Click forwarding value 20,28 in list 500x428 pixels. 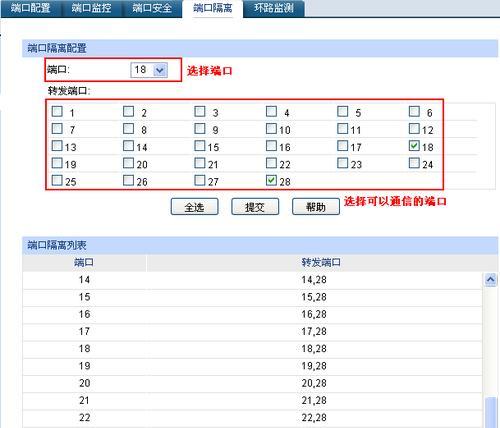click(x=314, y=384)
